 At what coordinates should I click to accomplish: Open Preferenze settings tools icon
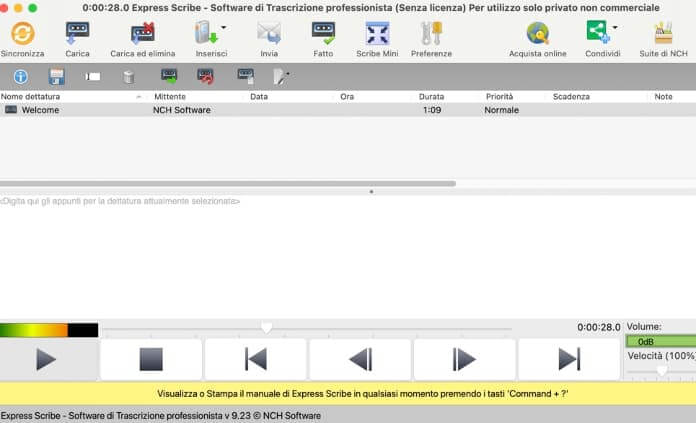click(x=431, y=33)
